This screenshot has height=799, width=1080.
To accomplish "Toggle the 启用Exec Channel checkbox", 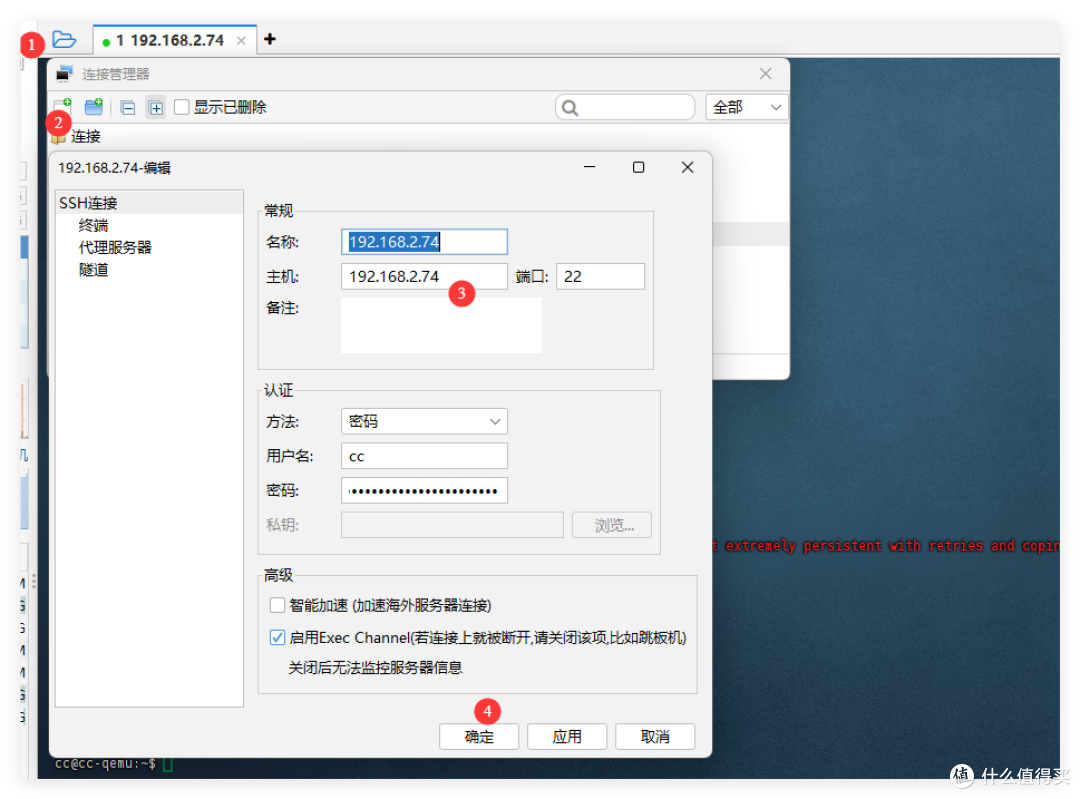I will click(x=277, y=638).
